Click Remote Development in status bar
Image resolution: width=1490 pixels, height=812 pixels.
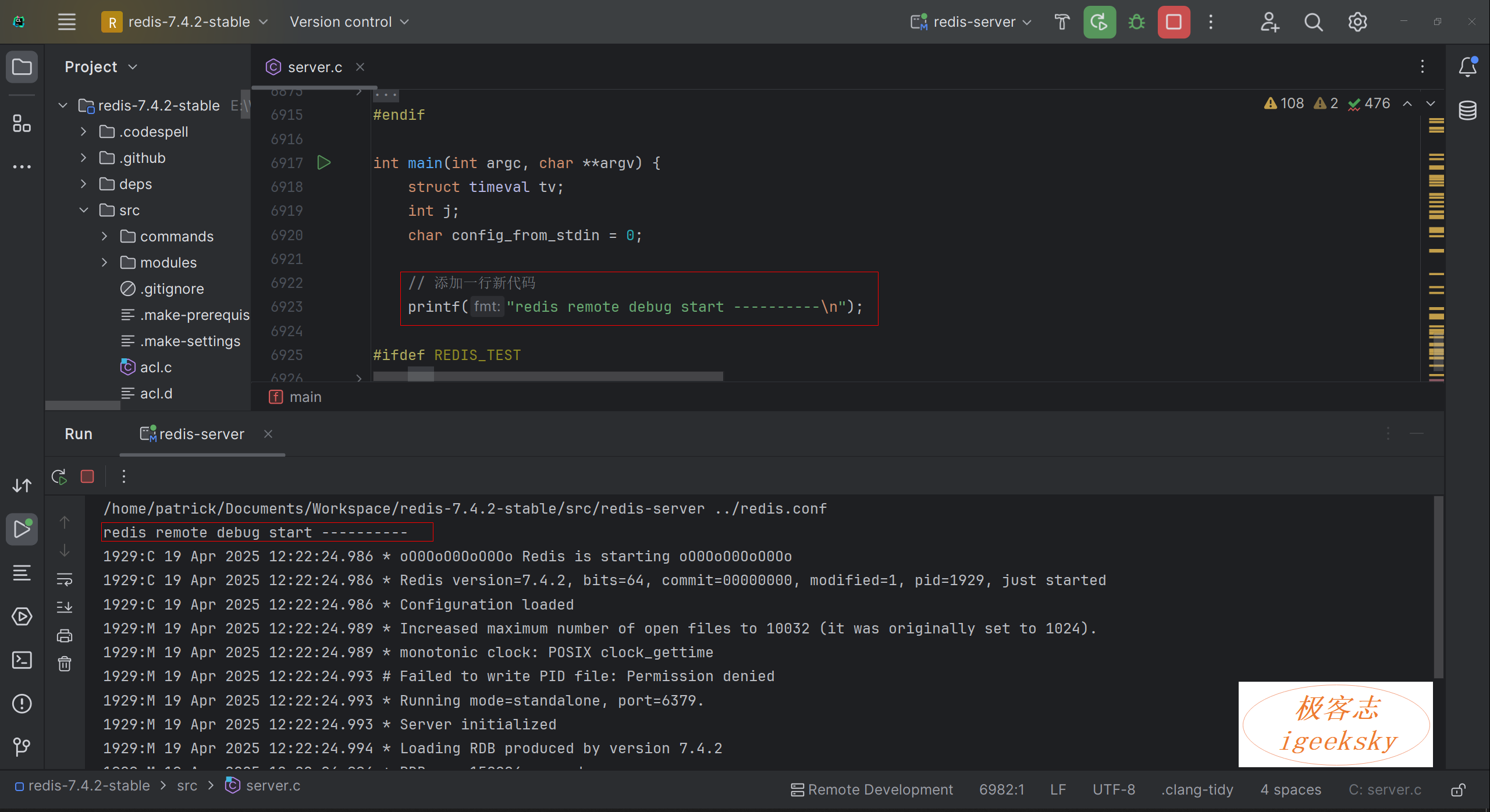click(872, 790)
